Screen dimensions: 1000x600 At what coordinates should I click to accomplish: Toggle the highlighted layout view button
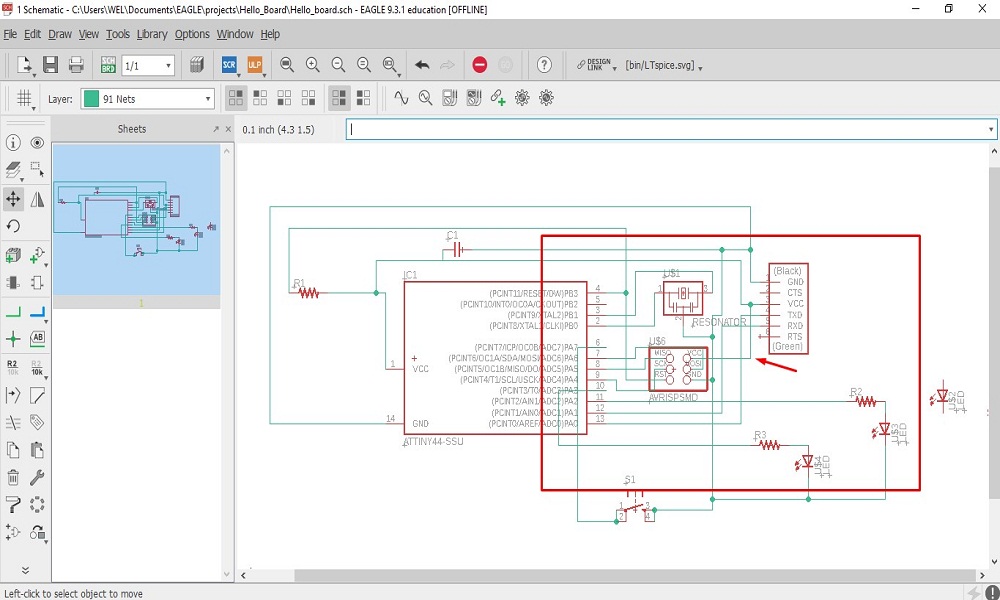(339, 98)
